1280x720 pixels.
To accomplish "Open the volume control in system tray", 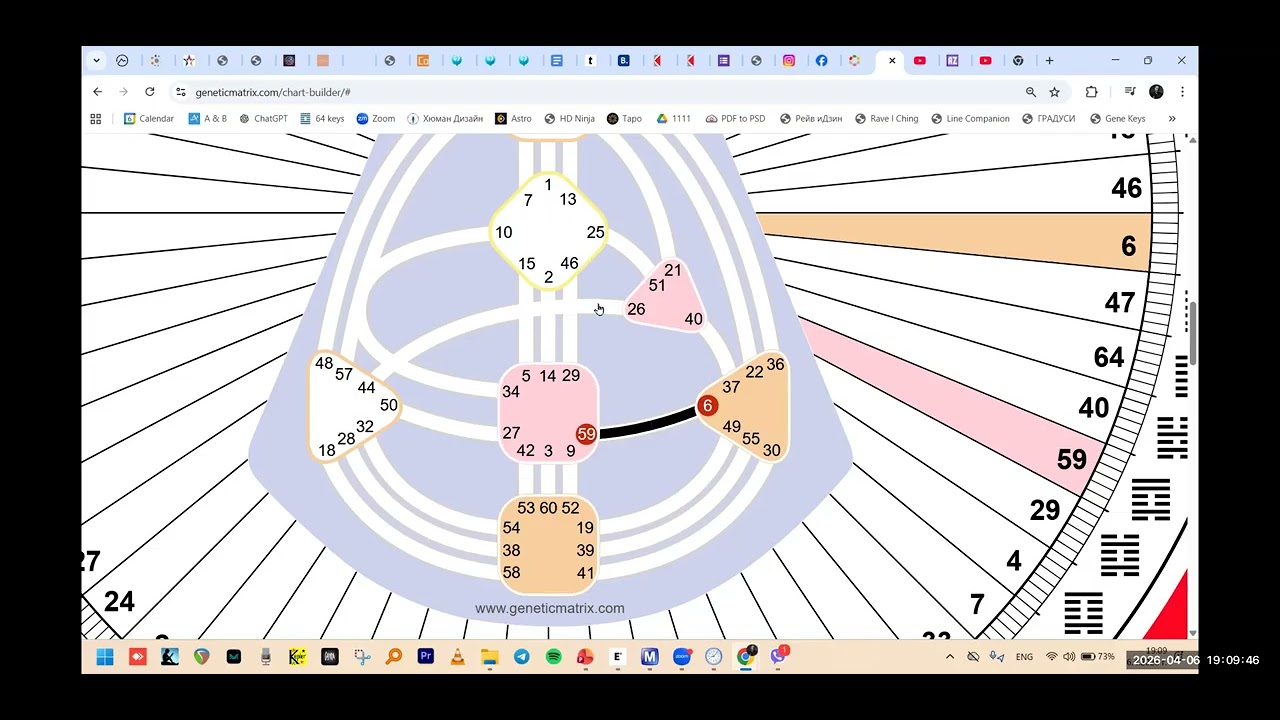I will point(1069,657).
